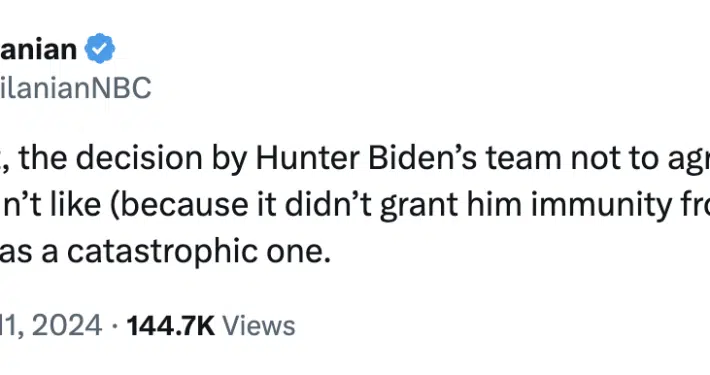
Task: Click the blue verified checkmark badge
Action: (x=100, y=48)
